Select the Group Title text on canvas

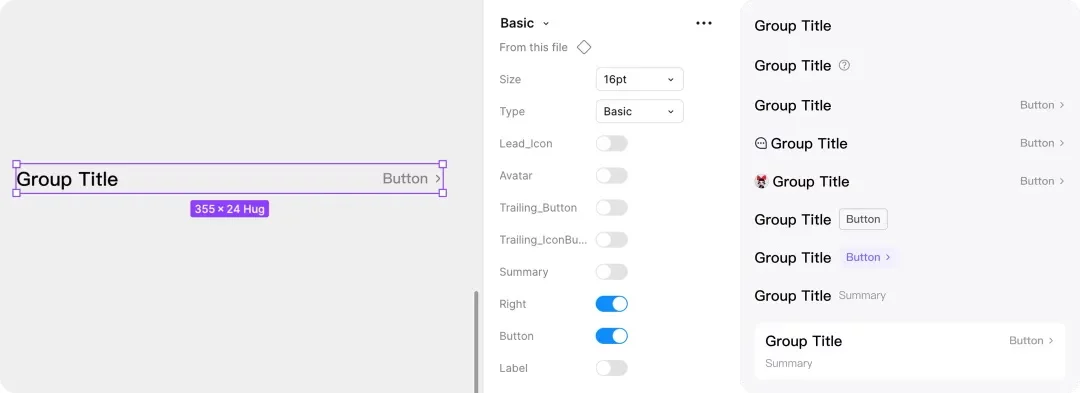point(67,180)
